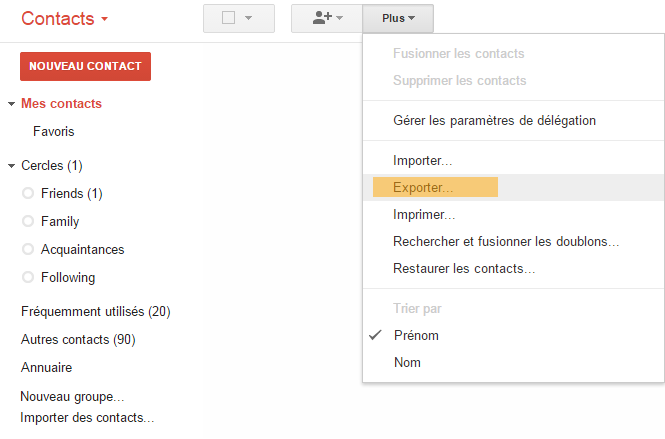Choose Nom as sort order
Image resolution: width=665 pixels, height=439 pixels.
click(407, 363)
